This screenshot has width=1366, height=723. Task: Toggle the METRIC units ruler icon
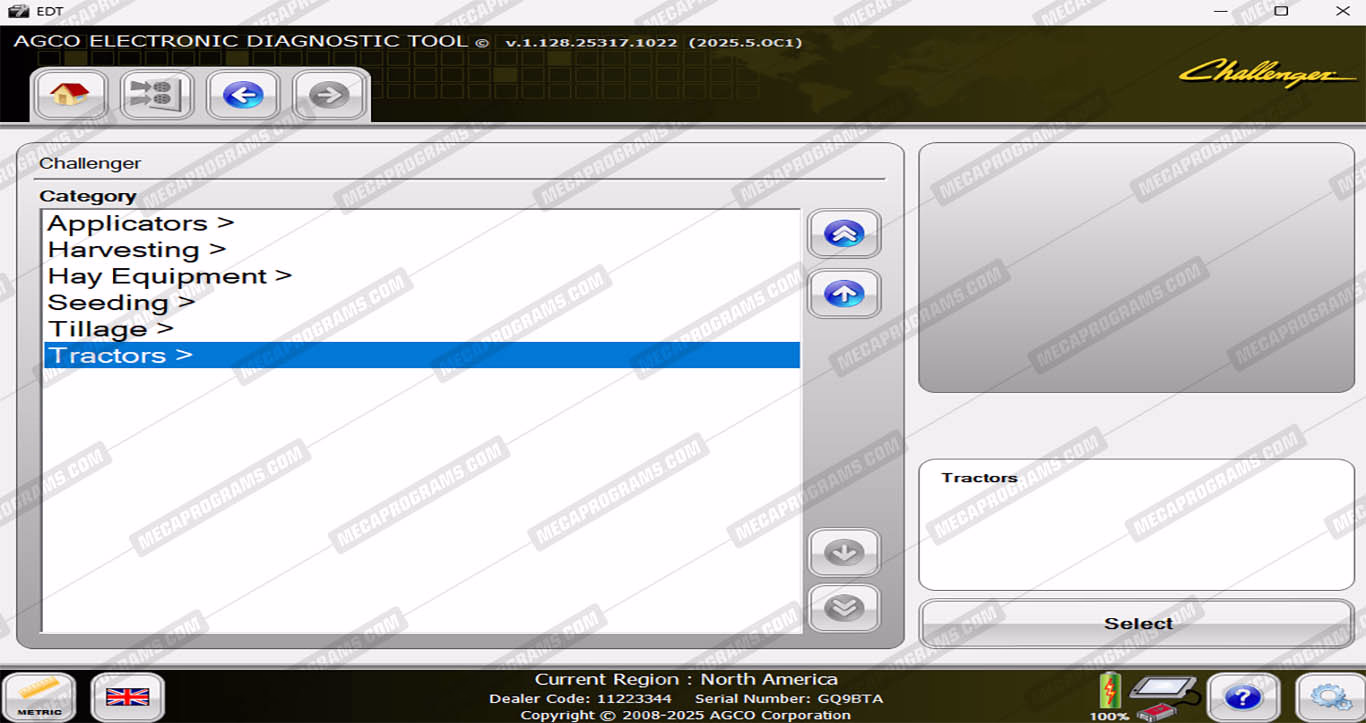click(40, 697)
